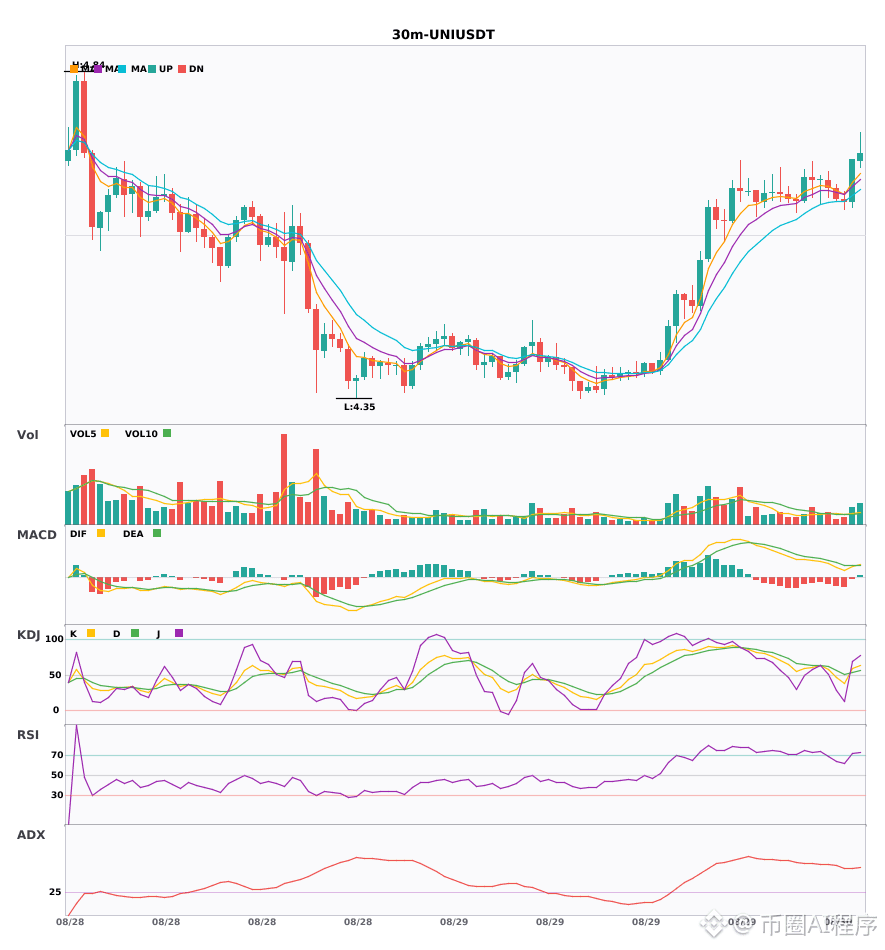
Task: Click the purple J line legend swatch
Action: coord(179,633)
